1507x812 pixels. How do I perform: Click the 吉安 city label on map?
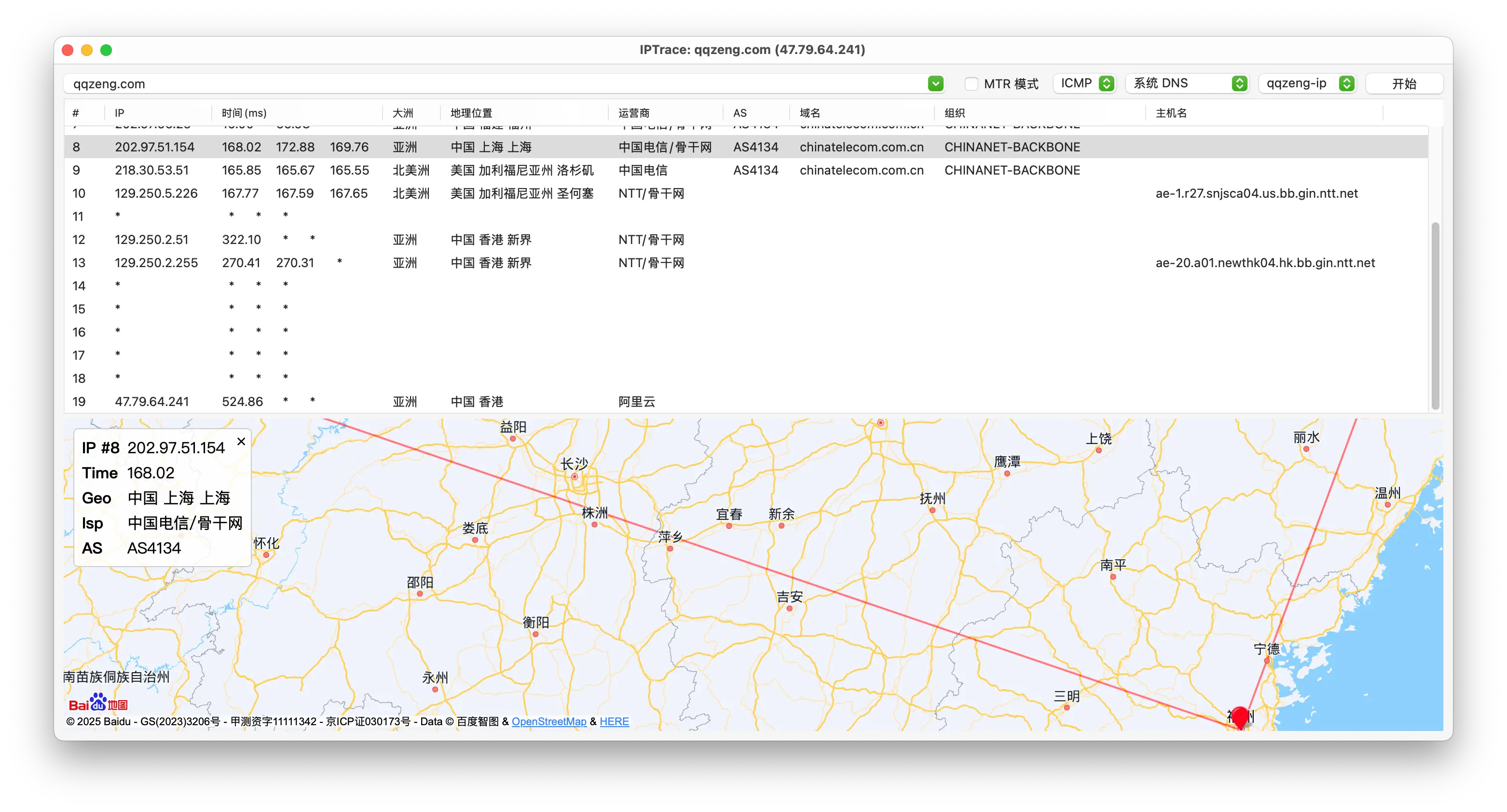point(789,596)
